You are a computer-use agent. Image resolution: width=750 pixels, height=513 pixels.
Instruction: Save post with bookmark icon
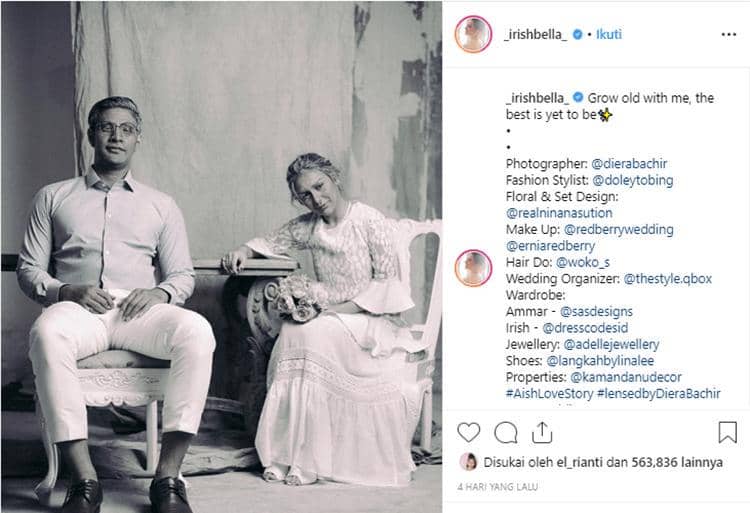728,432
